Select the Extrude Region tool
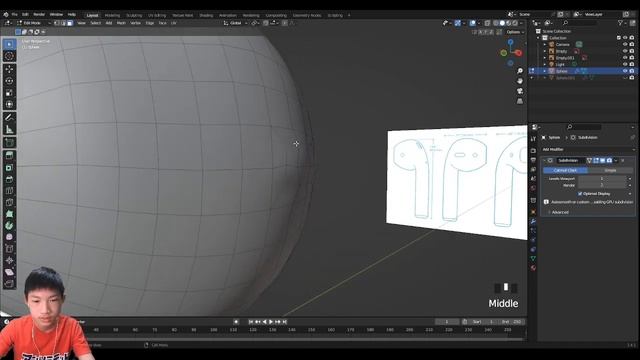 point(9,156)
